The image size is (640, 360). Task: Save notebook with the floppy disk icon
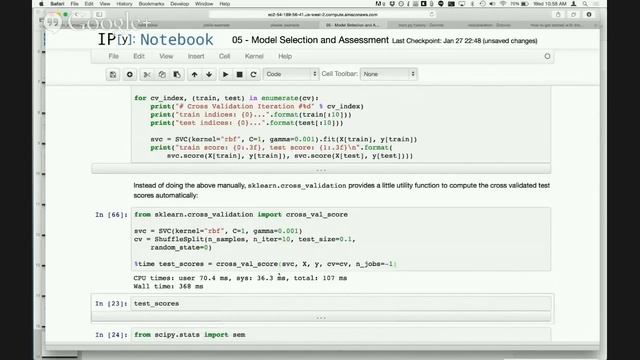coord(113,74)
